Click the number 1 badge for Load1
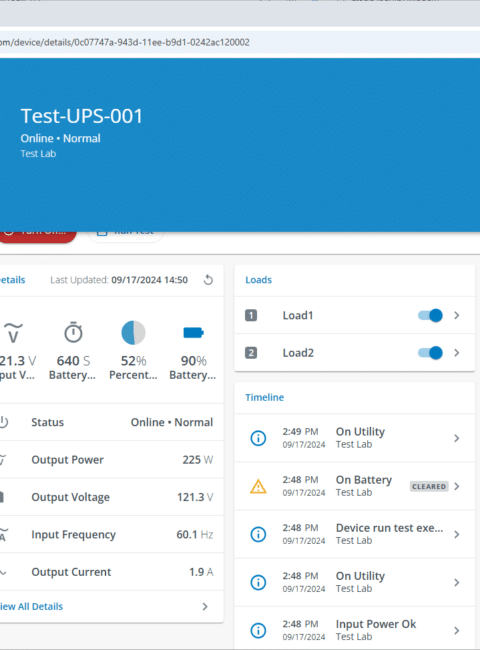This screenshot has width=480, height=650. click(x=251, y=315)
